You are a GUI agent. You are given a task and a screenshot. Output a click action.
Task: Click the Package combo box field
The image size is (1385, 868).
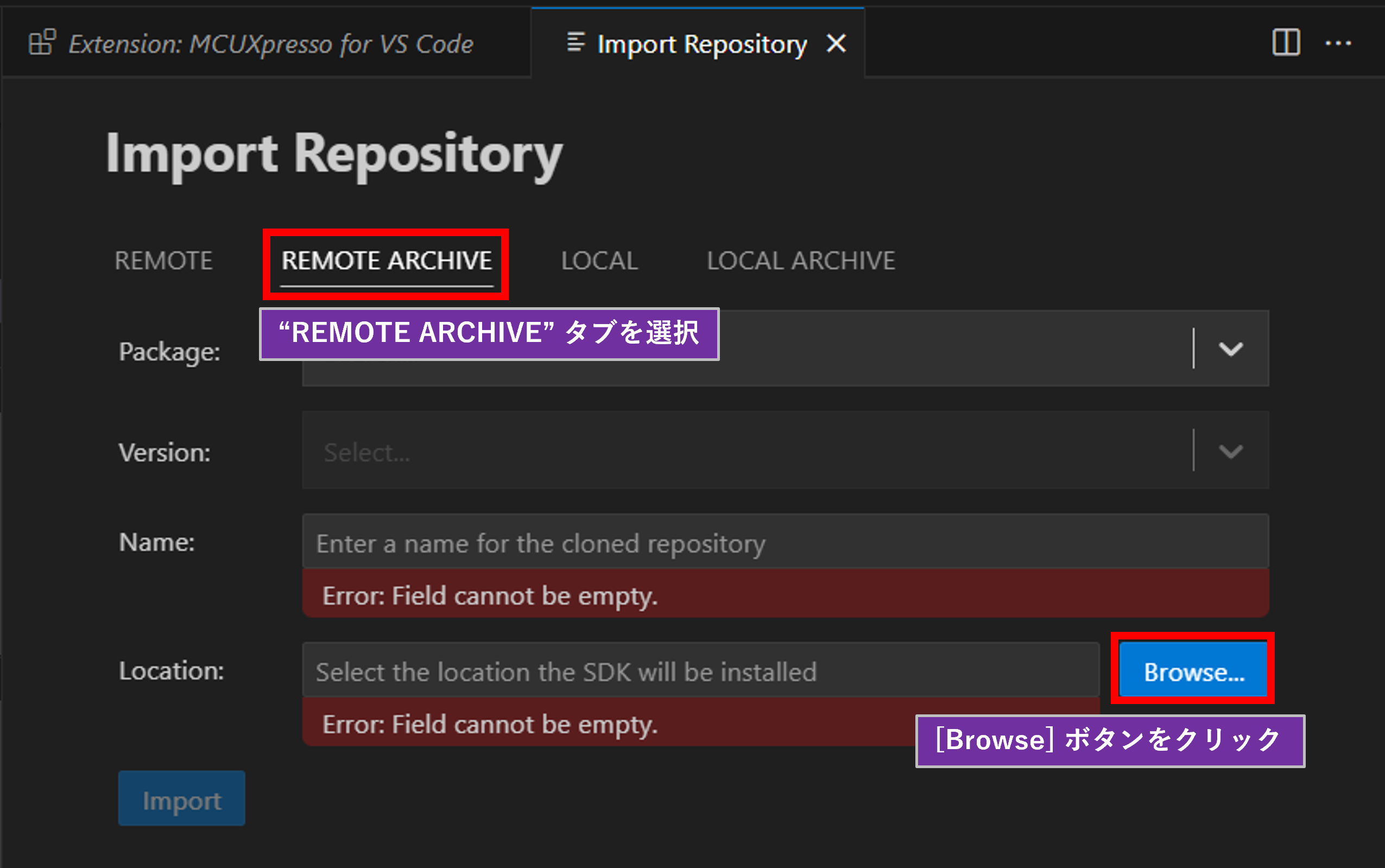coord(947,349)
